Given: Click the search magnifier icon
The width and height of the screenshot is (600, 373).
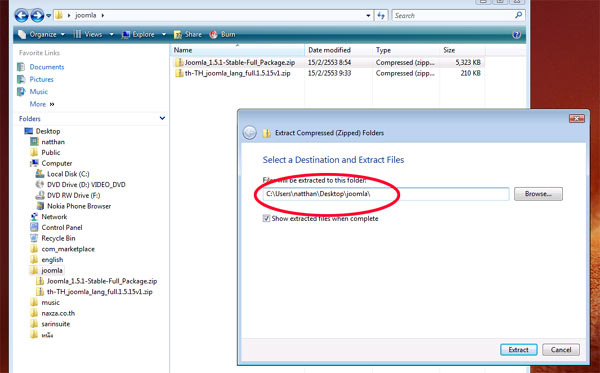Looking at the screenshot, I should point(518,15).
